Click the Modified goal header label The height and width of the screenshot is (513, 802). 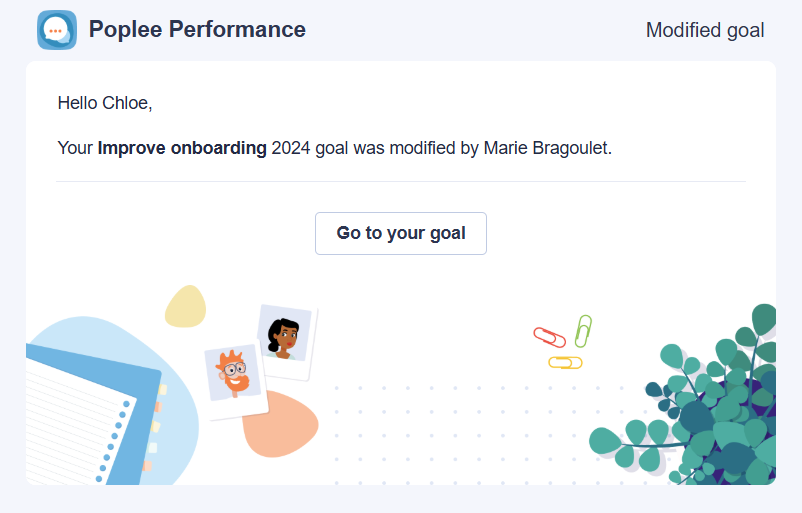click(705, 30)
